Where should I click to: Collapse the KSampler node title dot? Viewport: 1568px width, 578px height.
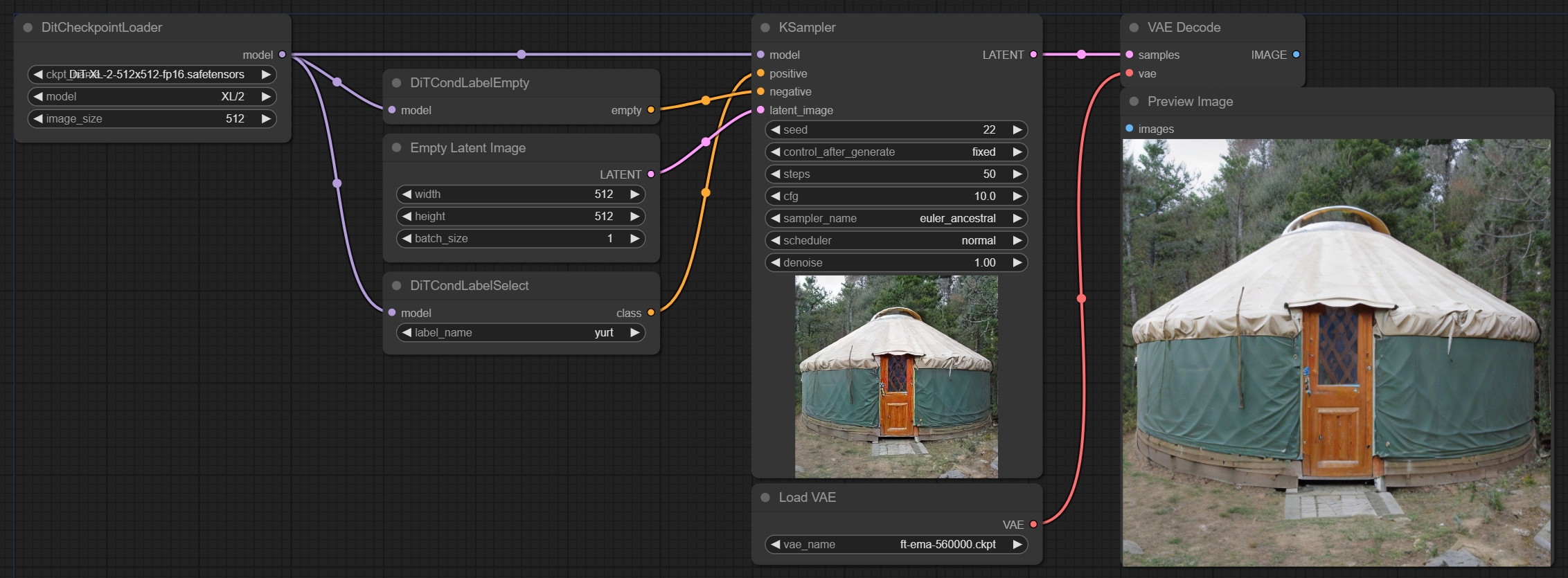click(x=765, y=28)
